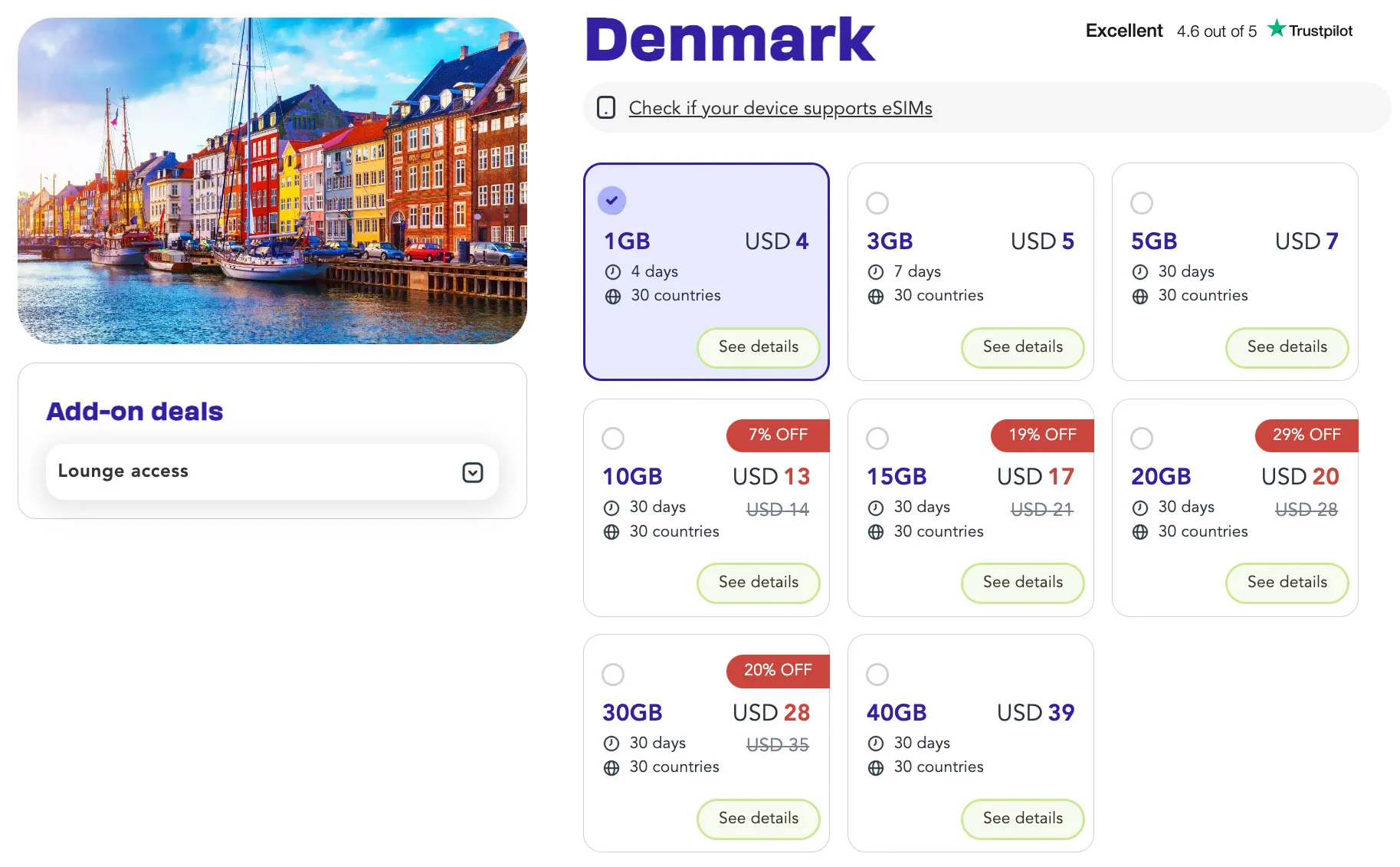Click the 'Add-on deals' heading
The image size is (1400, 867).
tap(134, 412)
